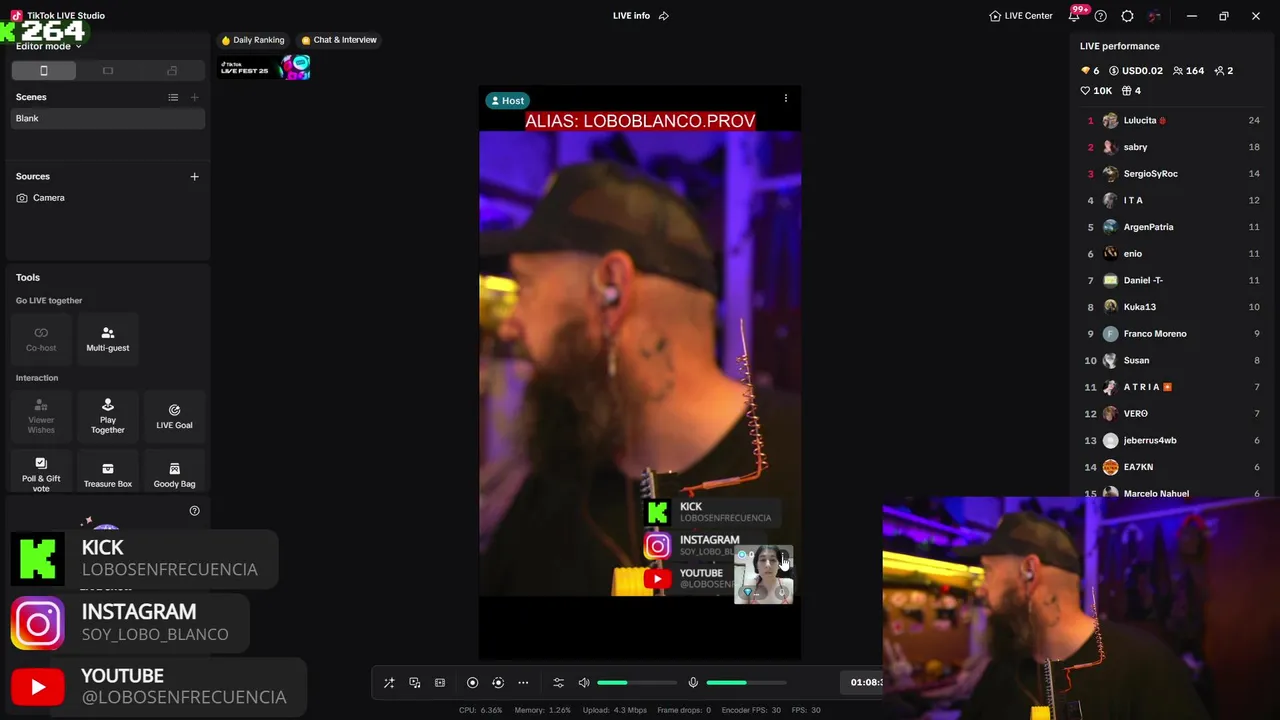
Task: Click the Upload 4.3 Mbps status entry
Action: pos(614,710)
